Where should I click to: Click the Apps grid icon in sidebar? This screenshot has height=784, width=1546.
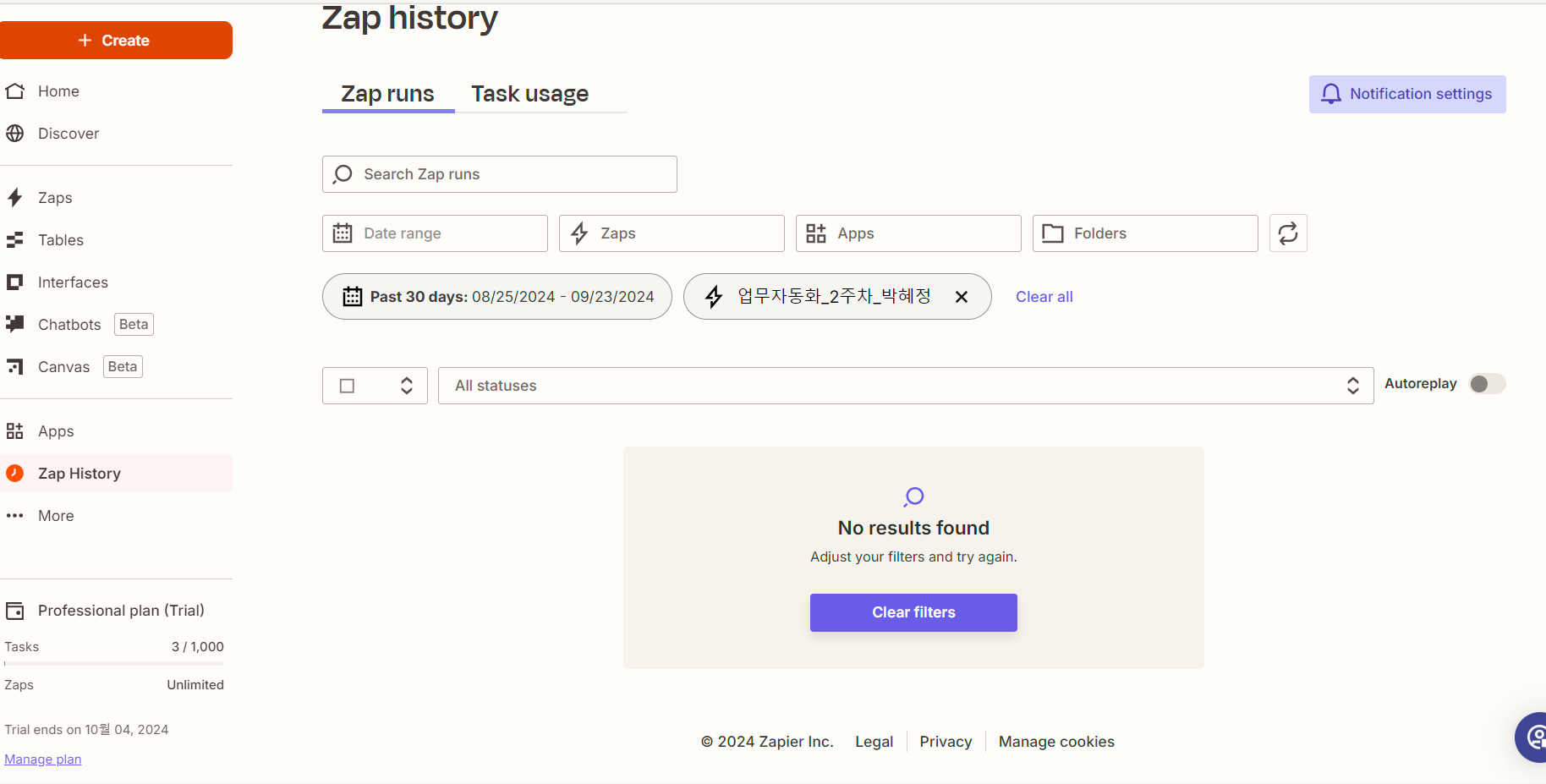coord(15,431)
